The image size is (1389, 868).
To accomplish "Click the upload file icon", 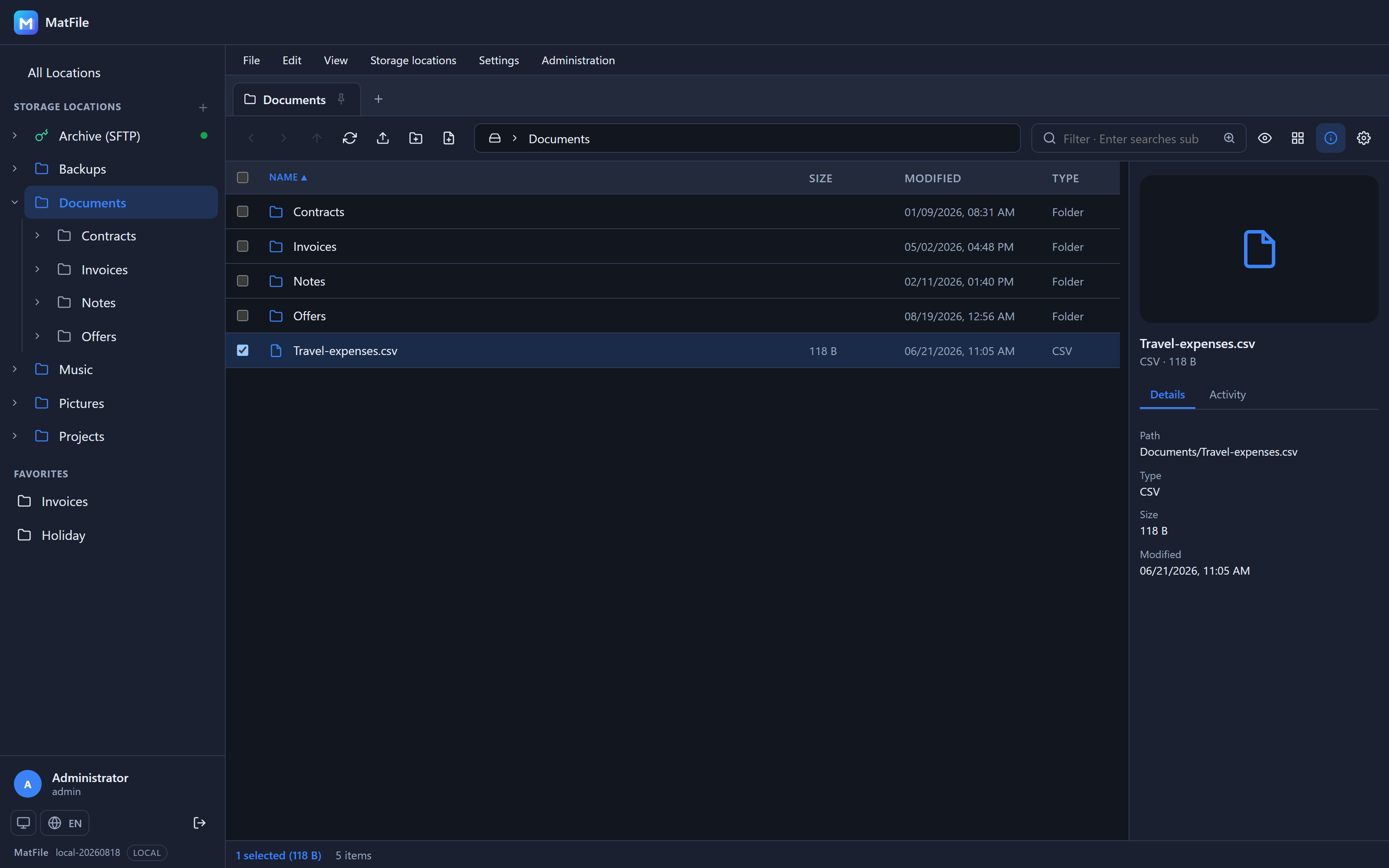I will coord(383,138).
